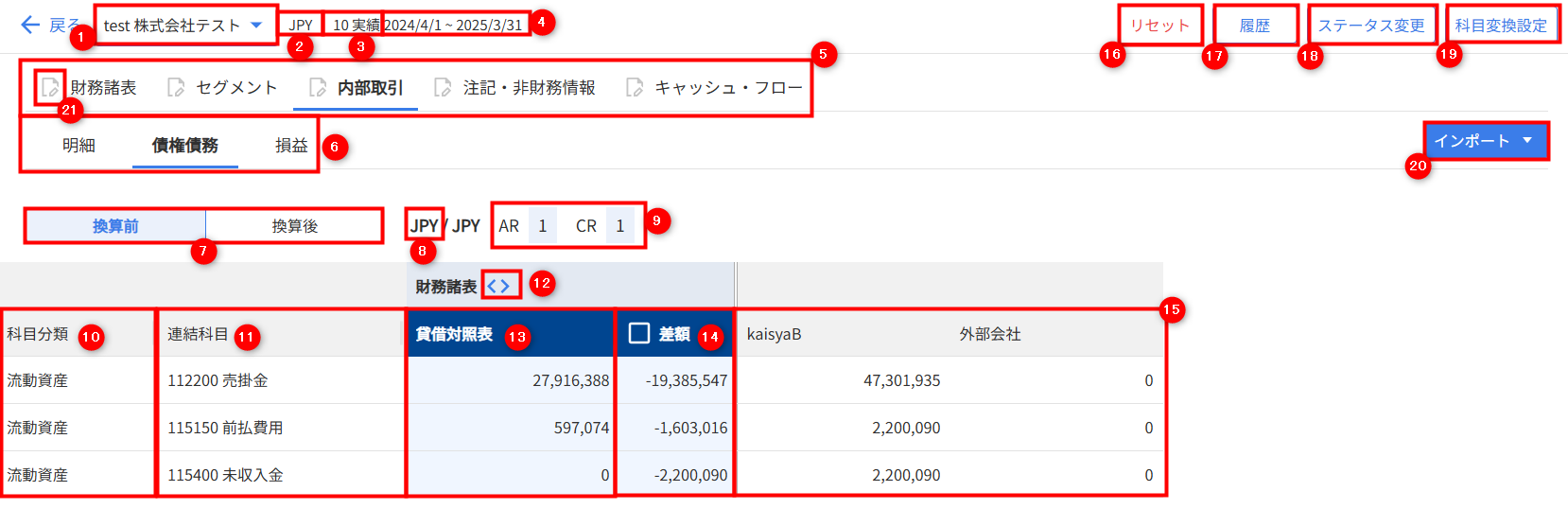1568x509 pixels.
Task: Tick the 差額 checkbox
Action: 639,333
